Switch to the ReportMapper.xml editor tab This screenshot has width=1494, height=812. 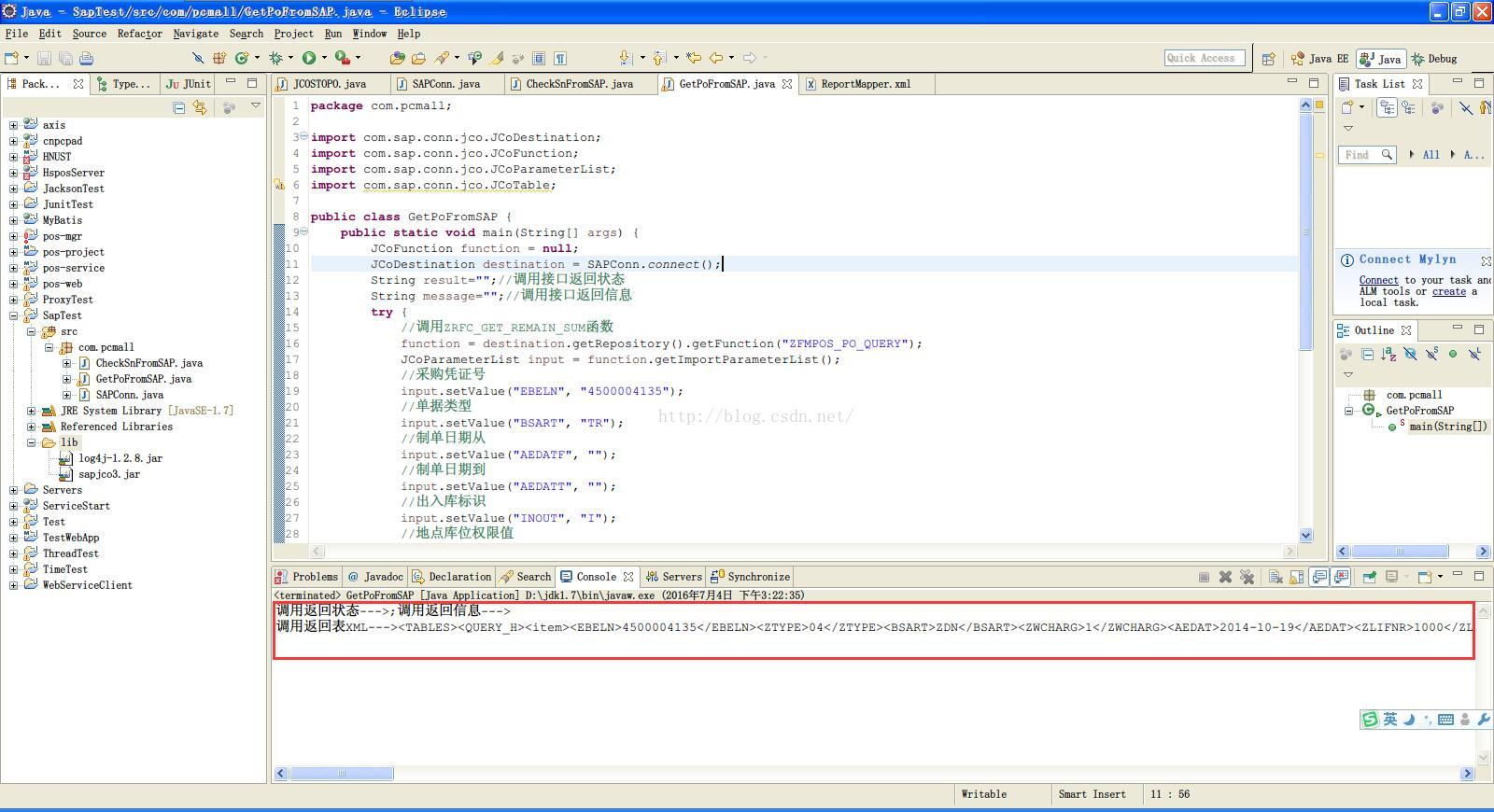click(x=866, y=84)
